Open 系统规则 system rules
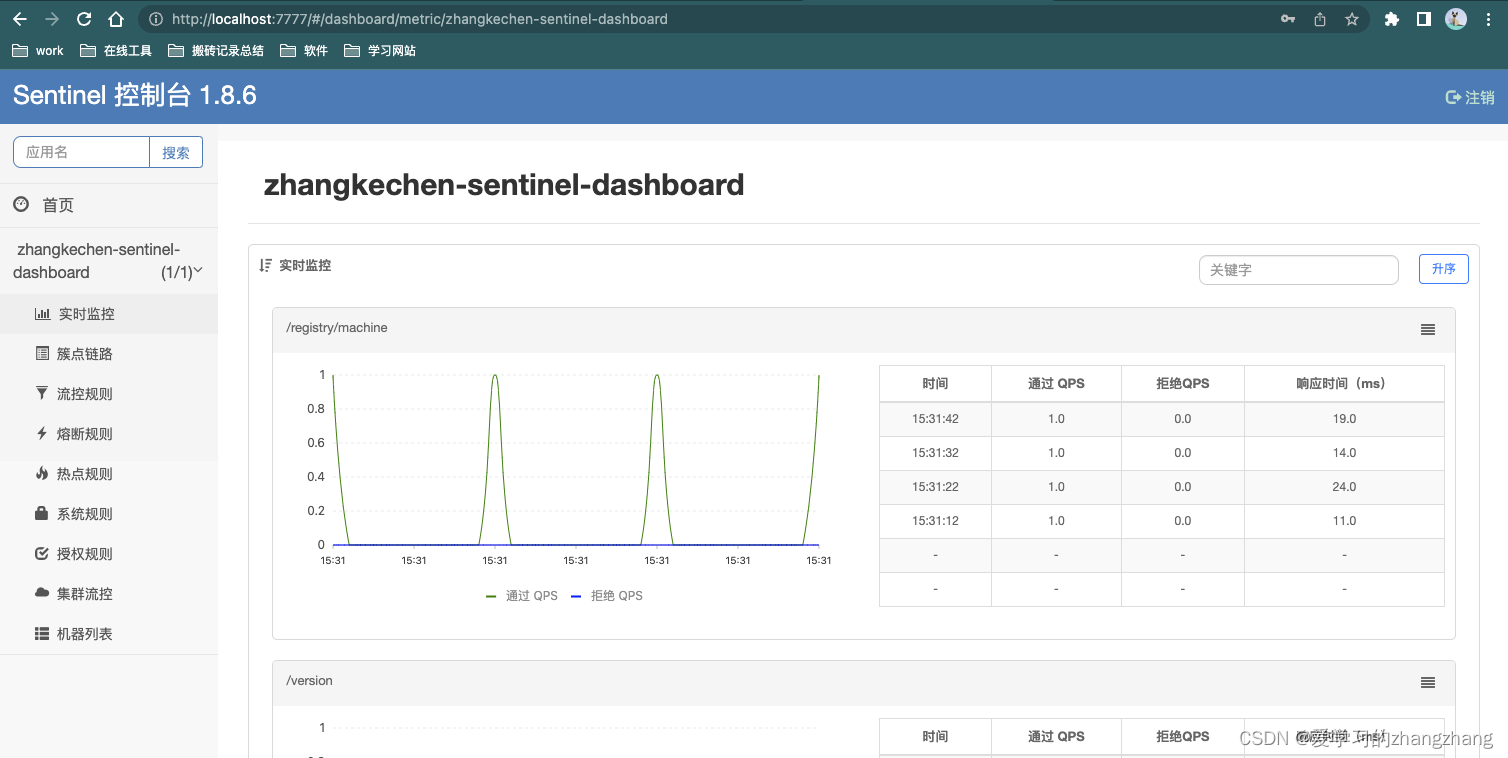This screenshot has height=758, width=1508. pyautogui.click(x=85, y=513)
